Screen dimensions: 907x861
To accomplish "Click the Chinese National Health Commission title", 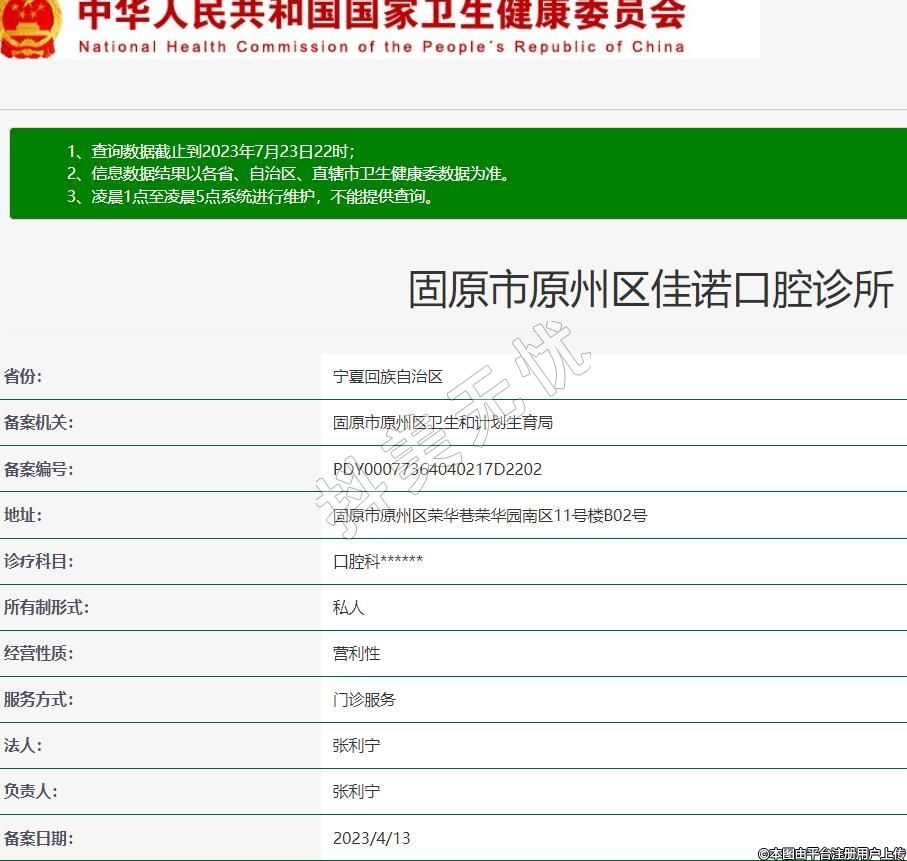I will point(381,14).
